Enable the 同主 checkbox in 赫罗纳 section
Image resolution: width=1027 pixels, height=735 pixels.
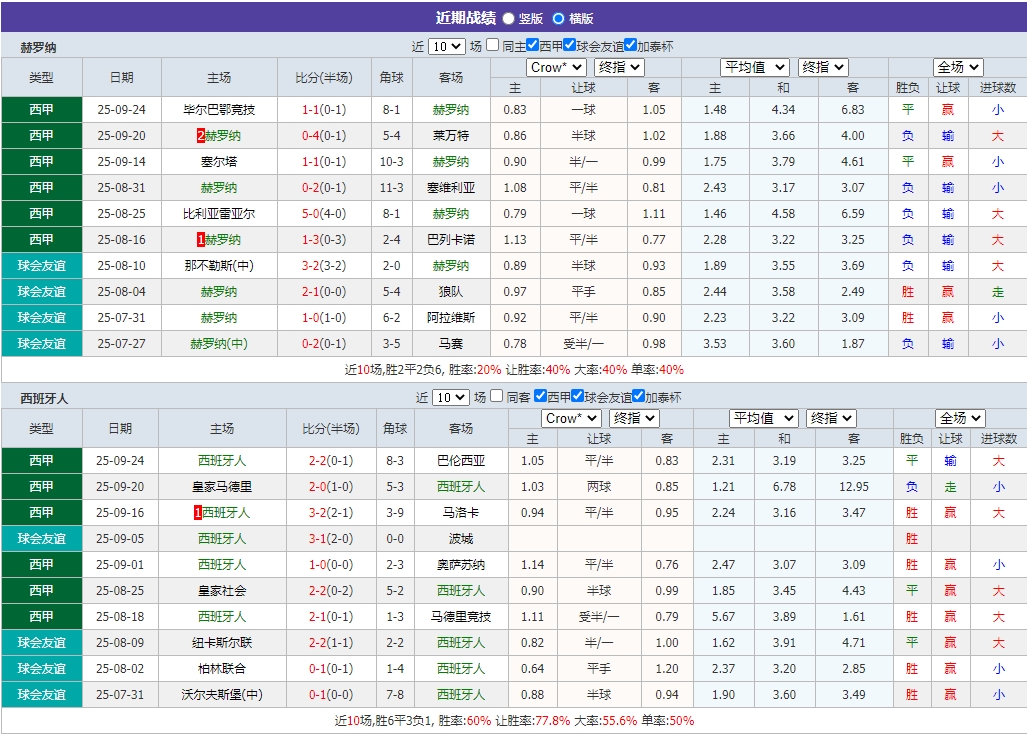point(493,43)
